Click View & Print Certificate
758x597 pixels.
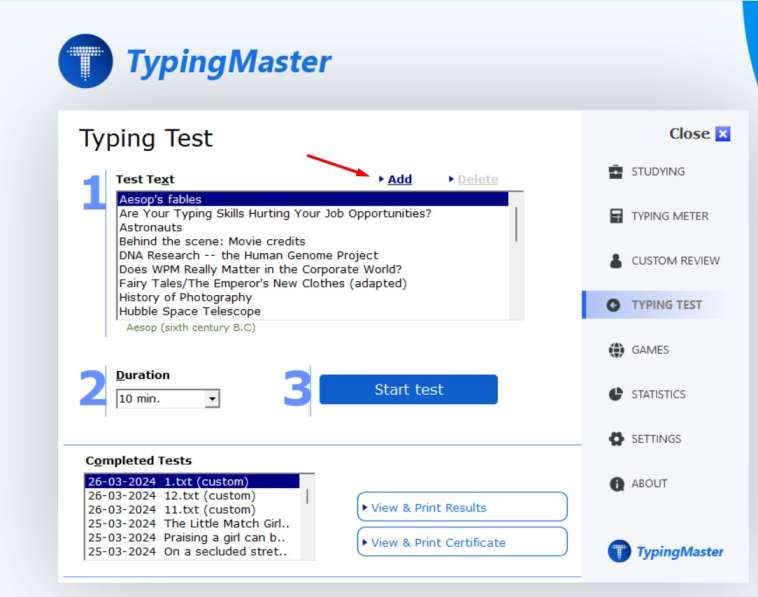pos(462,542)
